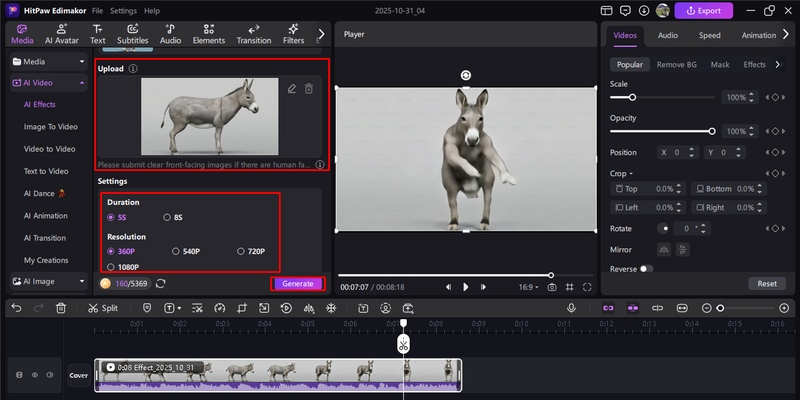Enter fullscreen preview in the player
This screenshot has width=800, height=400.
point(587,287)
